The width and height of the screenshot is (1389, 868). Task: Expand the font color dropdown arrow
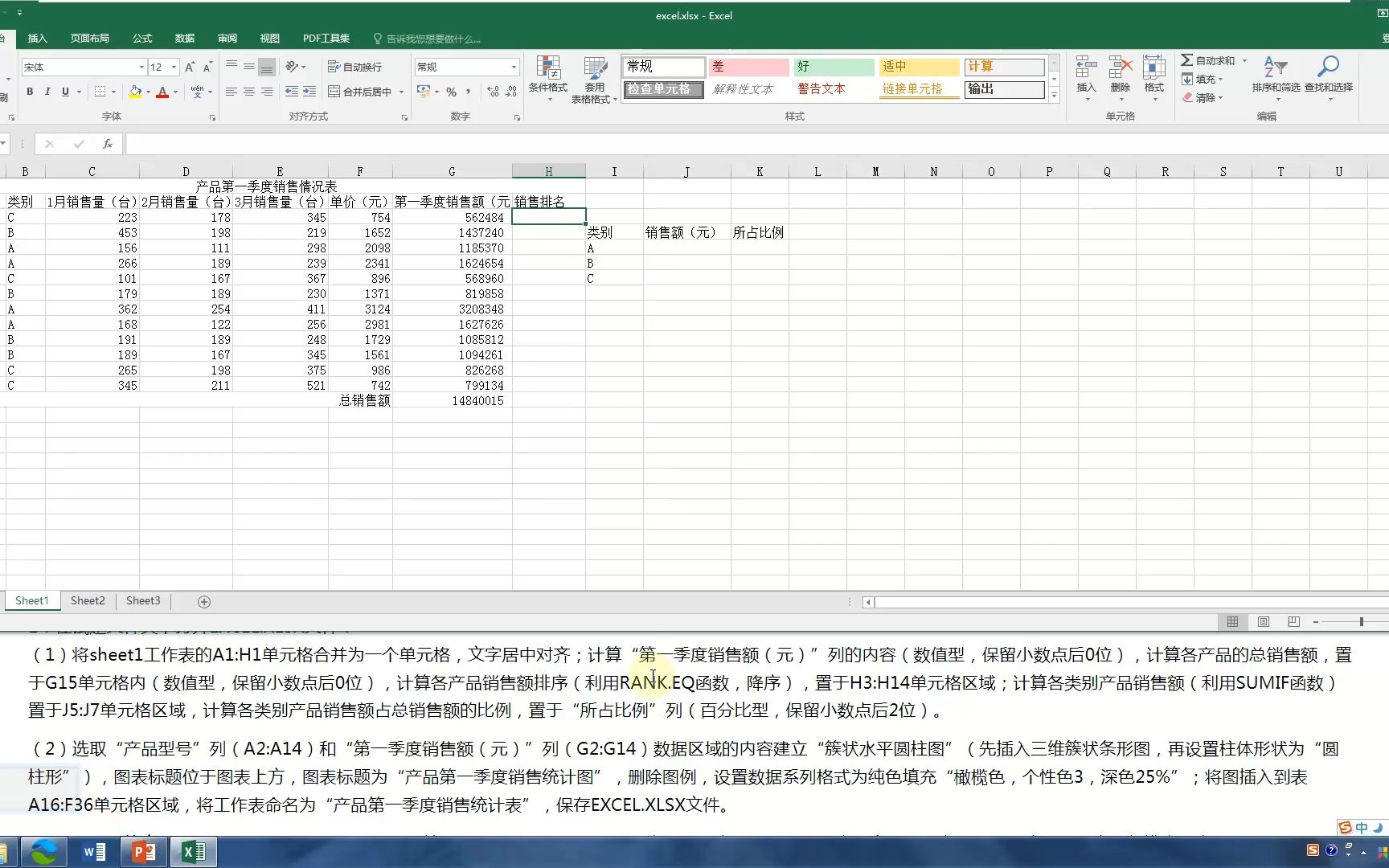[175, 92]
